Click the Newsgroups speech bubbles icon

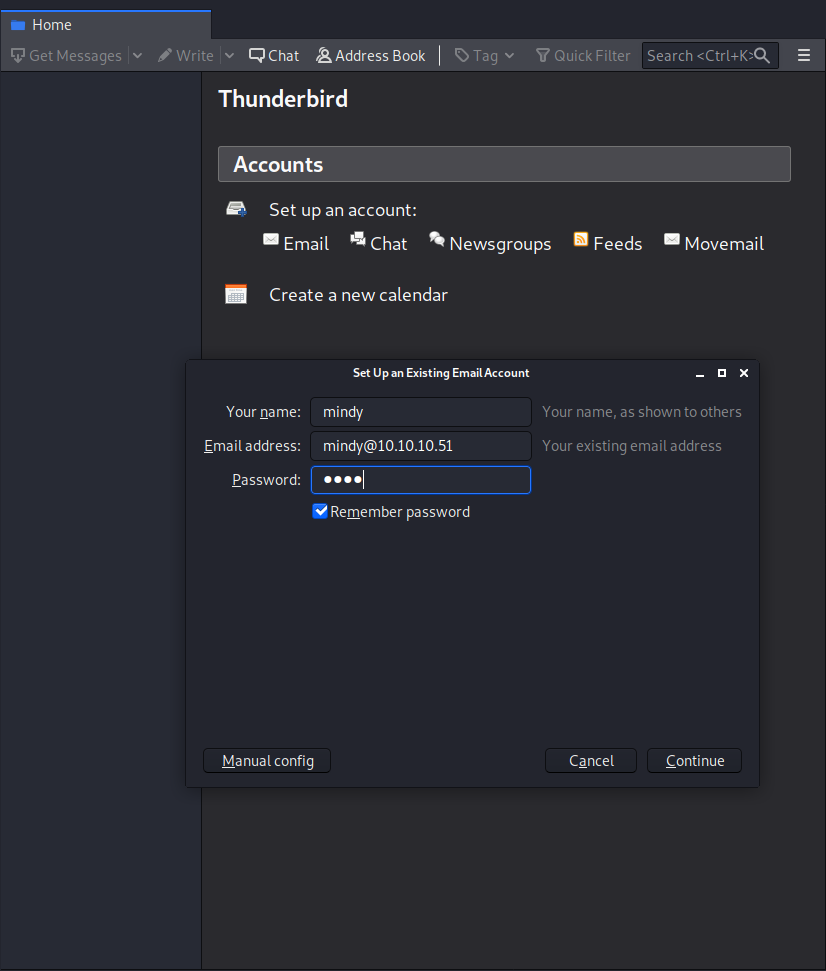437,239
